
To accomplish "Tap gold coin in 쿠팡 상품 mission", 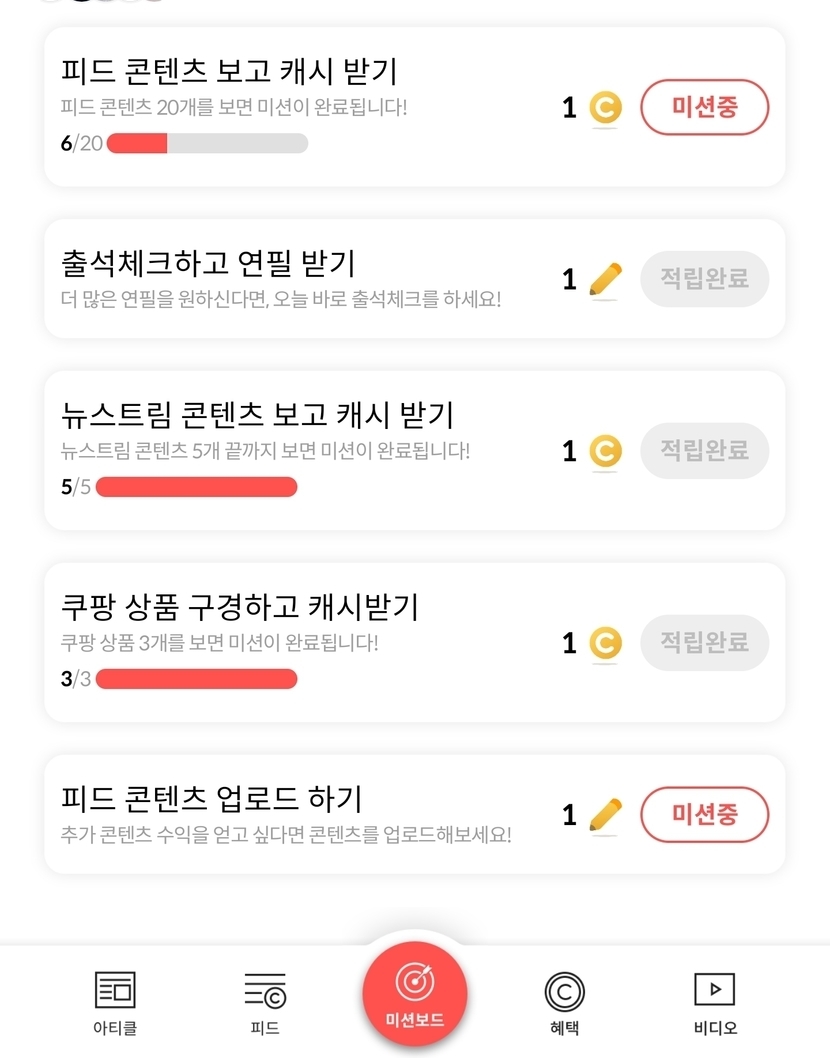I will pyautogui.click(x=605, y=643).
